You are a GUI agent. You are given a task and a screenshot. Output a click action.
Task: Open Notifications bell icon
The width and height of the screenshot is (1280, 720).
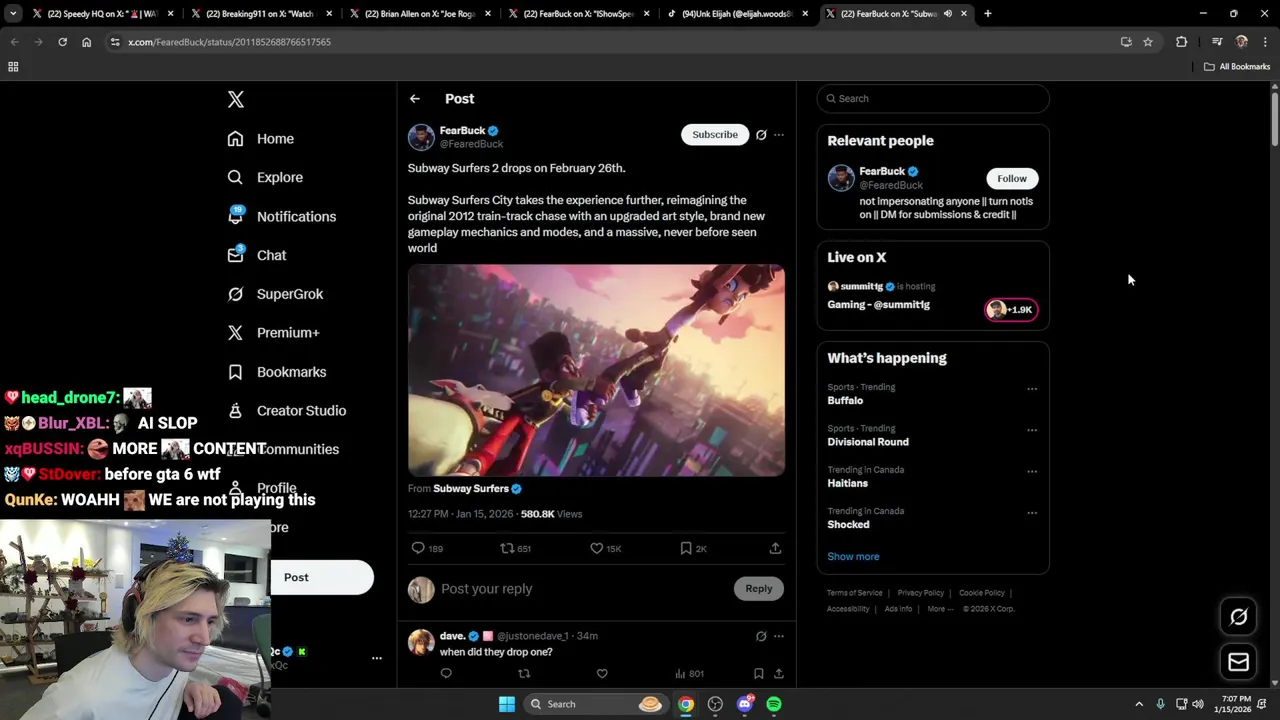[235, 215]
